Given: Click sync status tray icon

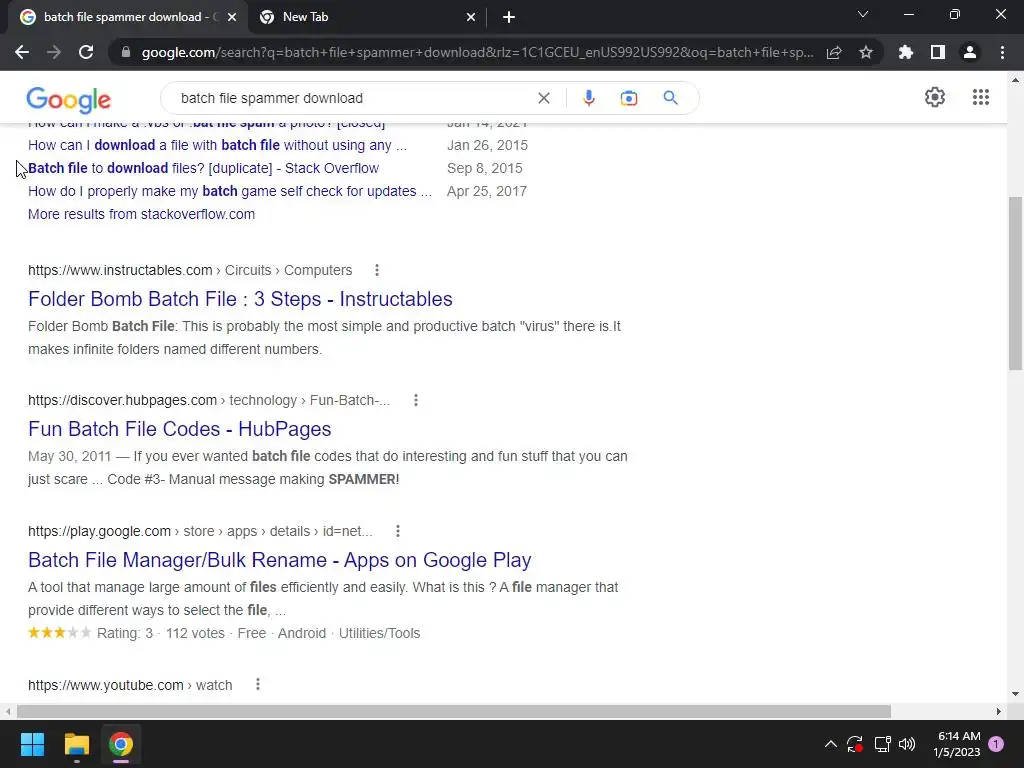Looking at the screenshot, I should pos(855,744).
